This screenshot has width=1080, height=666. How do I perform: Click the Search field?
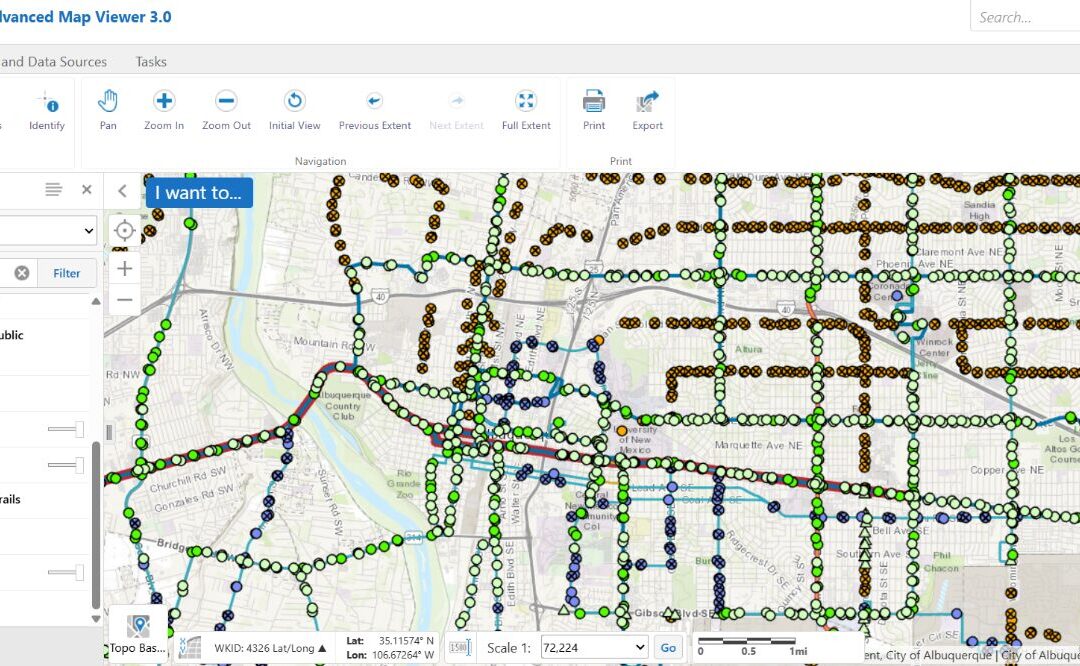tap(1027, 16)
